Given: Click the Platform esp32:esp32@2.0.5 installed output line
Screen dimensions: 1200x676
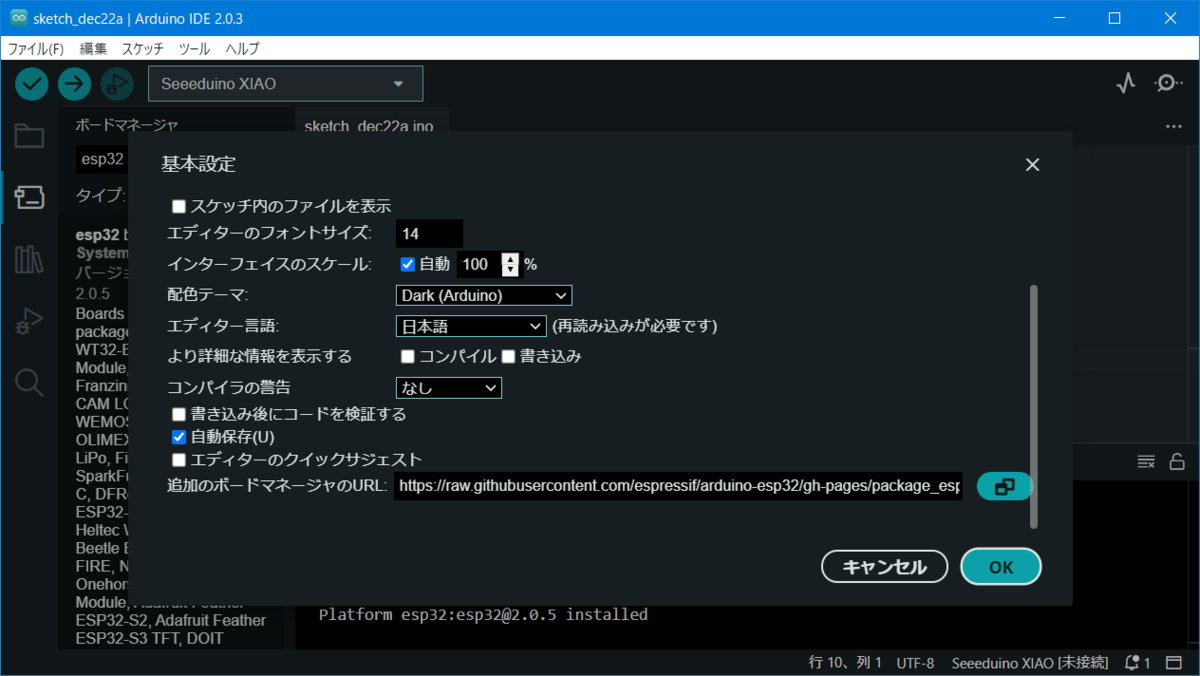Looking at the screenshot, I should tap(483, 614).
